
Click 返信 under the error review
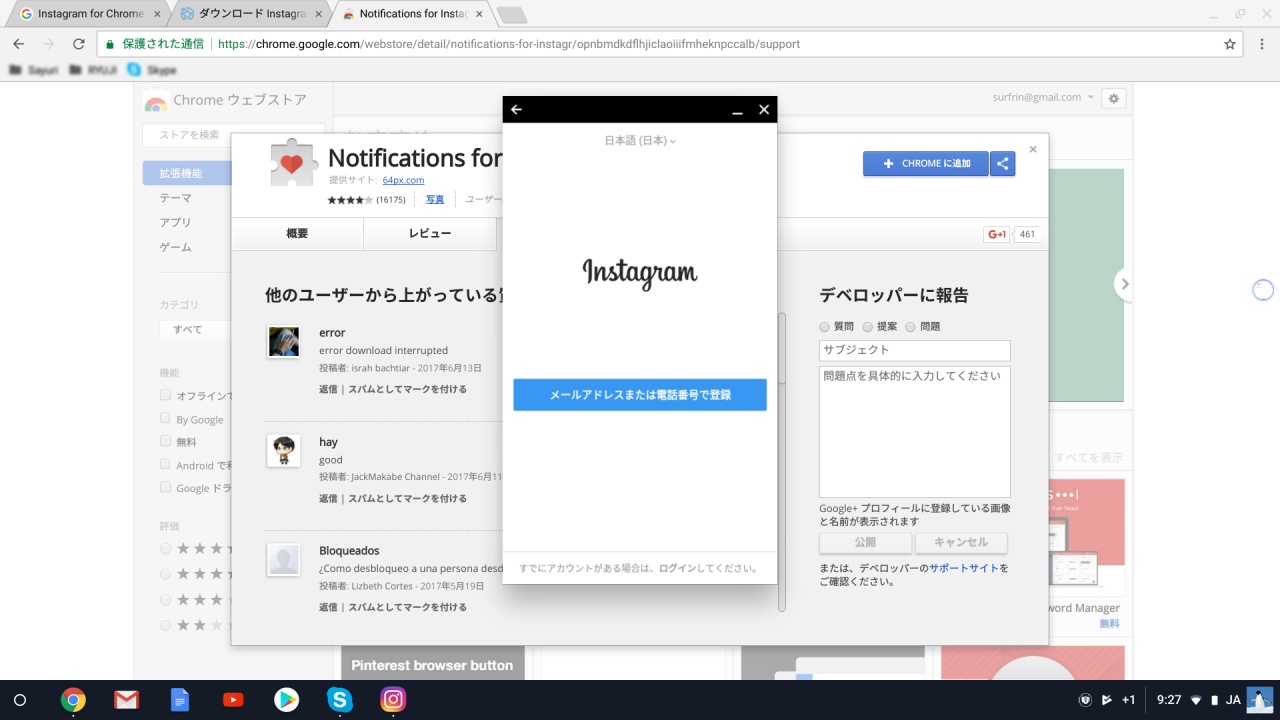coord(328,389)
